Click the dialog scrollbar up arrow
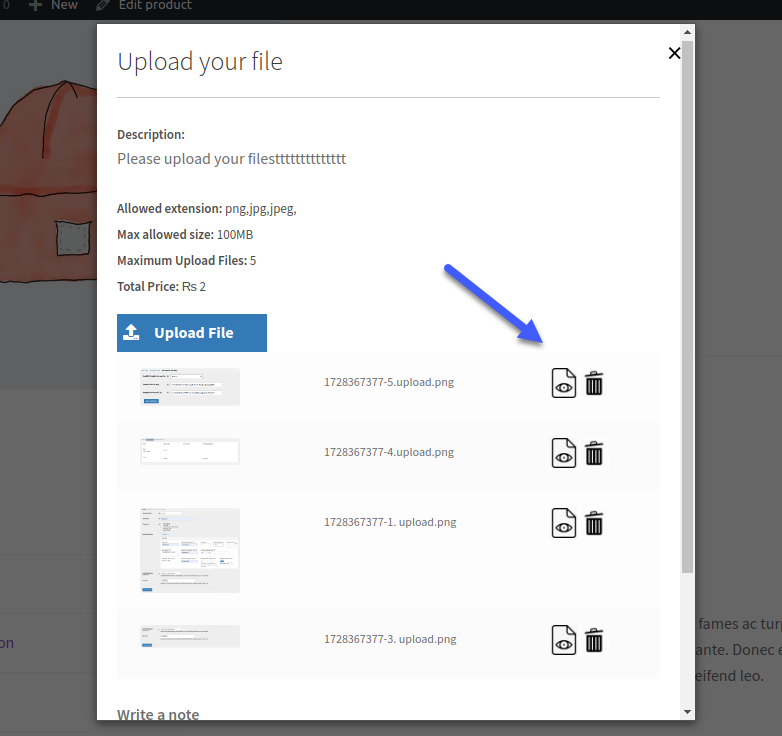The image size is (782, 736). click(x=688, y=32)
